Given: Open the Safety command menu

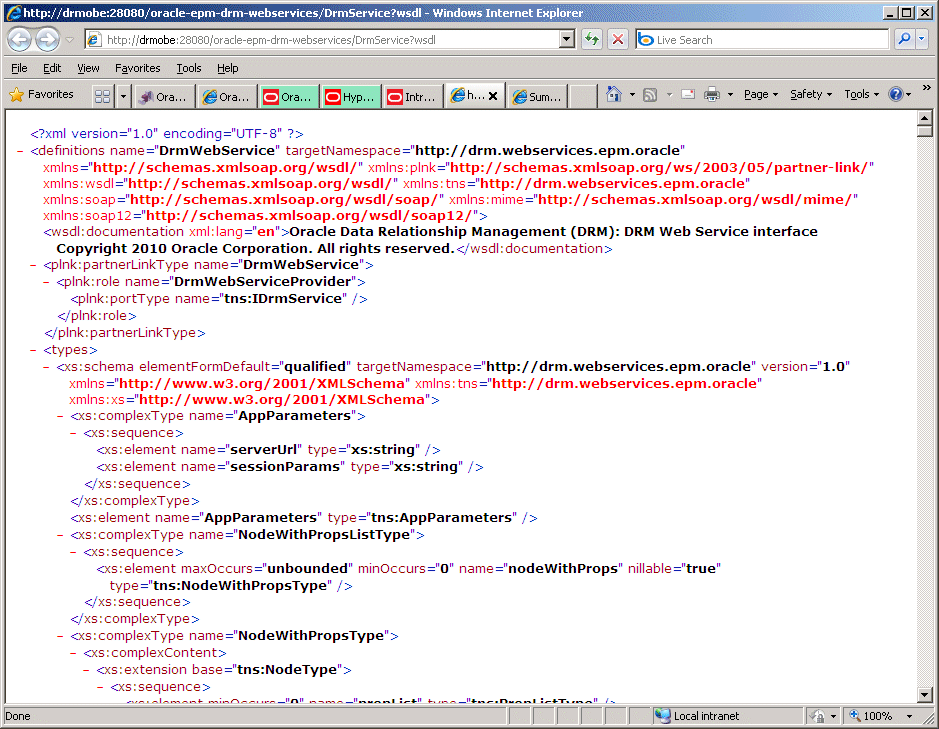Looking at the screenshot, I should (811, 95).
